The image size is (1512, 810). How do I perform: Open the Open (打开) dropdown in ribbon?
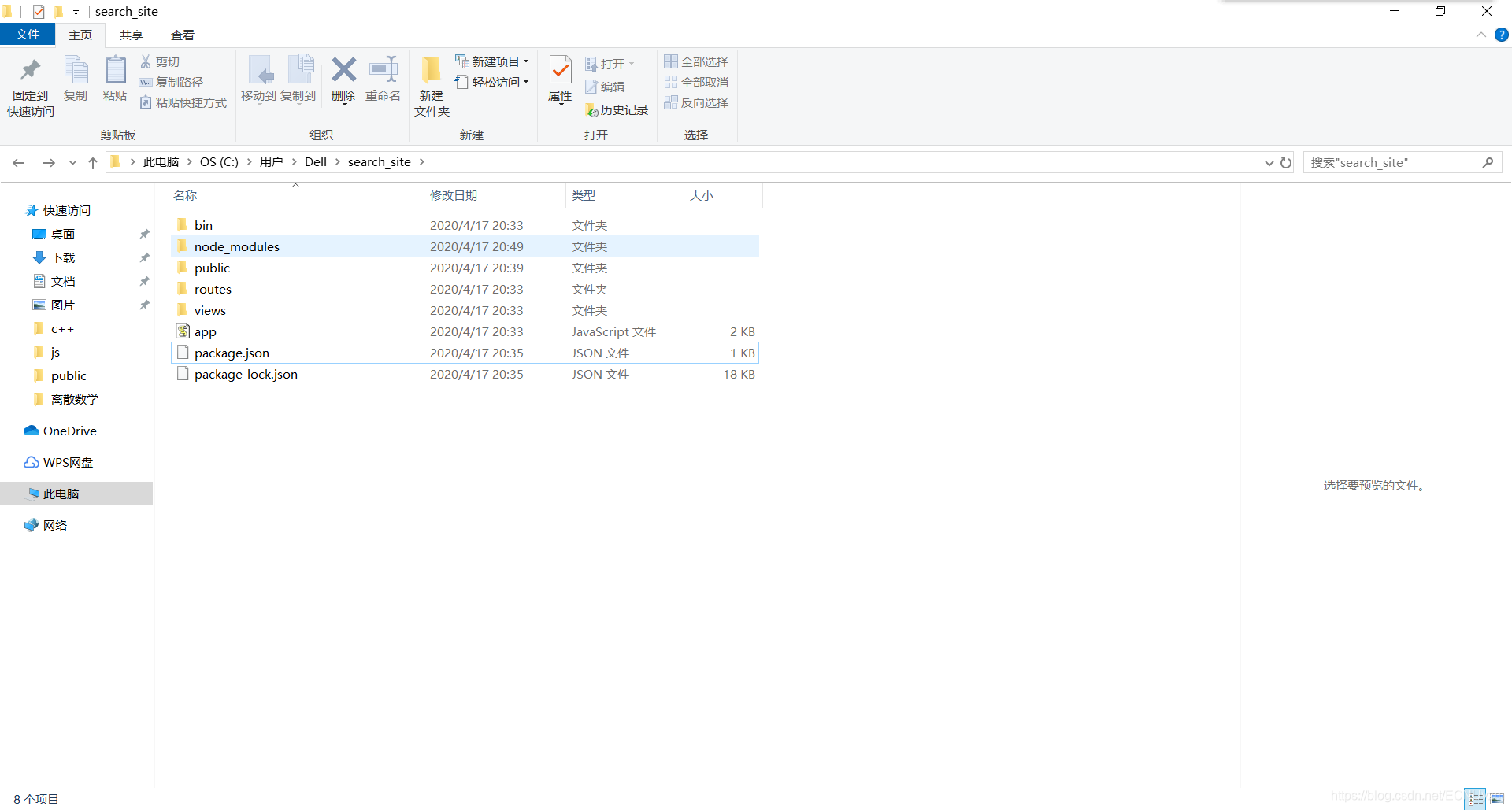[610, 64]
